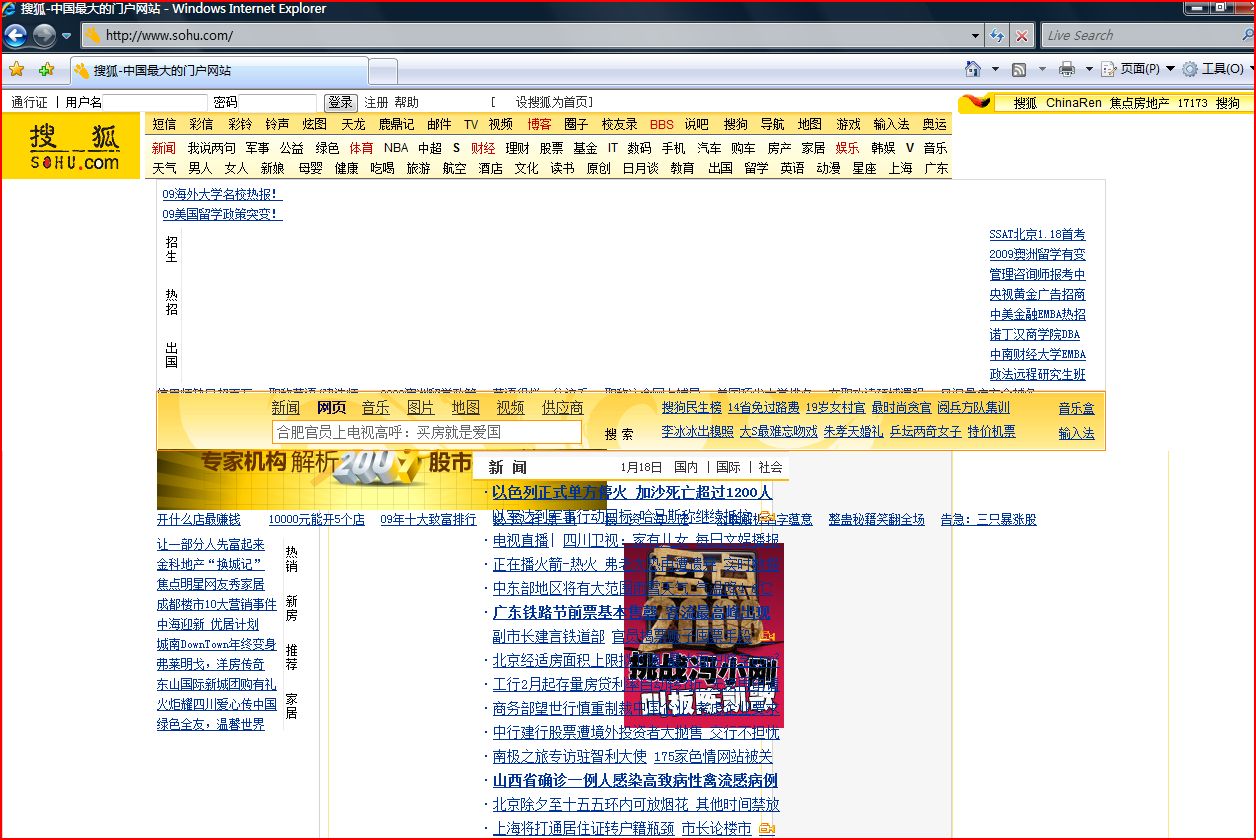Screen dimensions: 1256x840
Task: Click the 登录 login button
Action: point(341,102)
